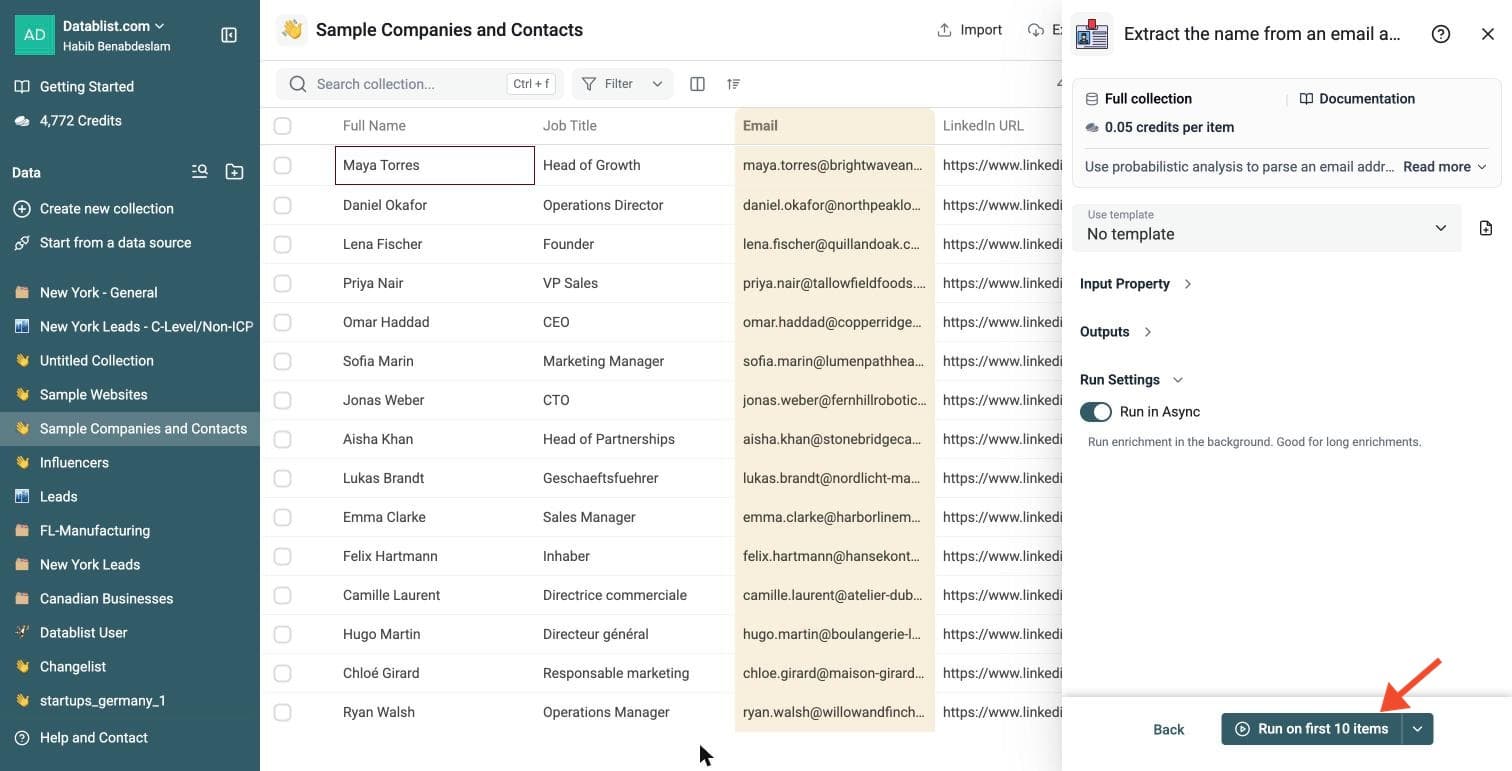Click the sort icon in toolbar
This screenshot has height=771, width=1512.
coord(733,84)
